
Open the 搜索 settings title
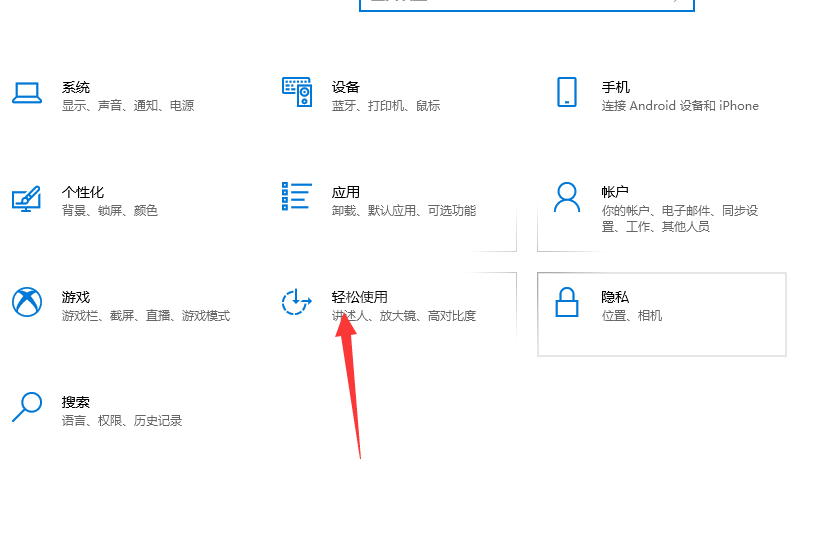[x=76, y=402]
